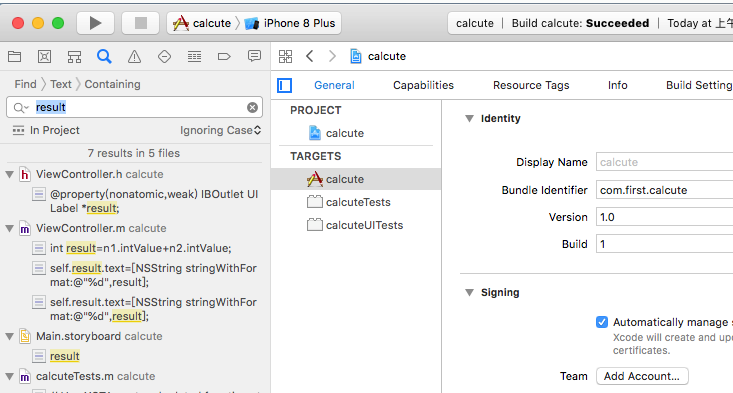Clear the search field text
The width and height of the screenshot is (733, 393).
pyautogui.click(x=252, y=107)
